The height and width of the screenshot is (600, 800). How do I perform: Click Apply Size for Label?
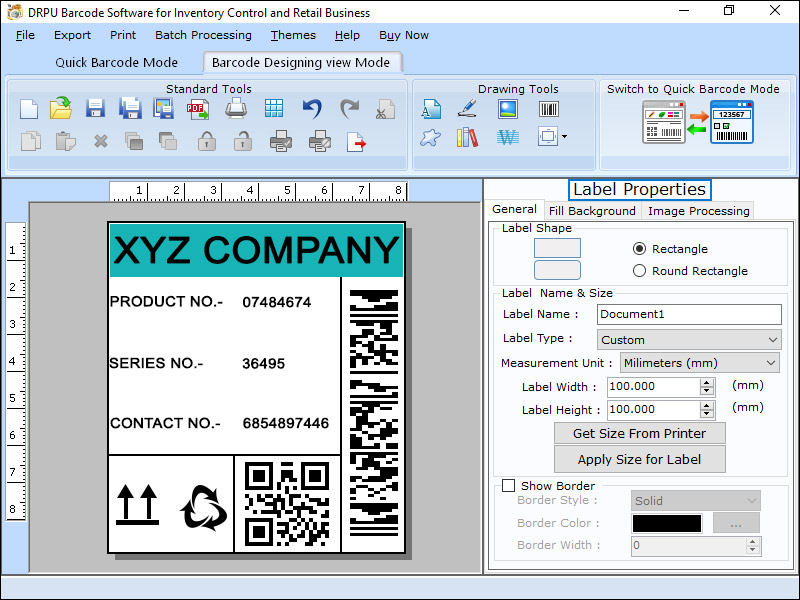coord(640,459)
